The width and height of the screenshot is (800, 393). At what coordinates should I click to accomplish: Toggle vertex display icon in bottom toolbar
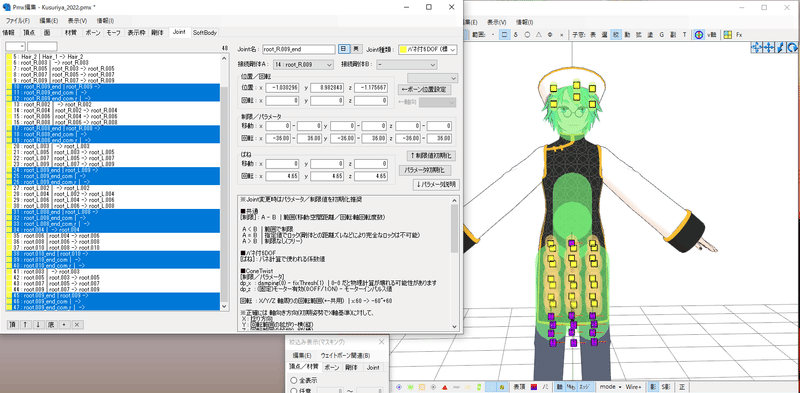coord(398,387)
